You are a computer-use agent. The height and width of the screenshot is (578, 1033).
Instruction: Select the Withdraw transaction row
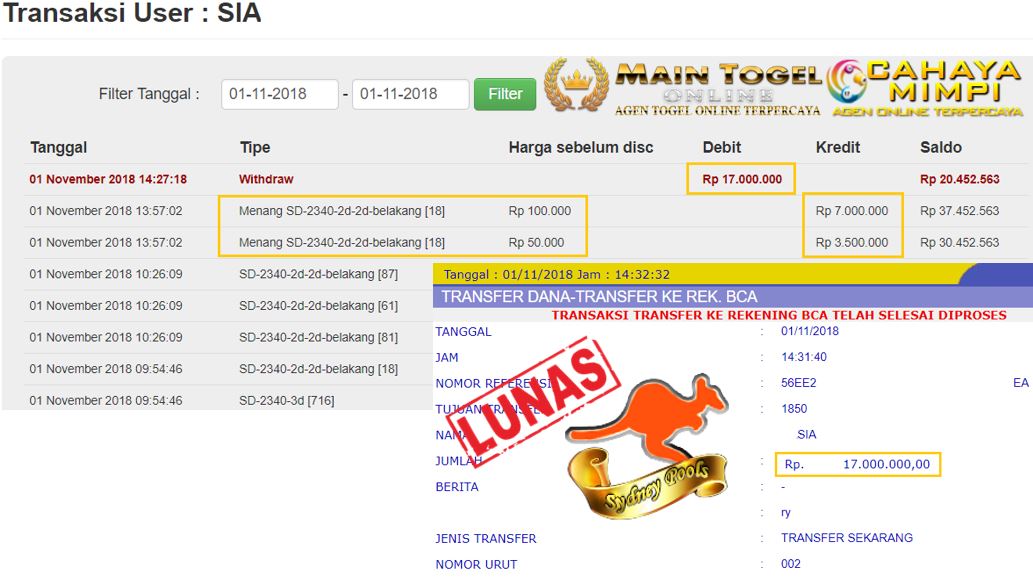[526, 179]
